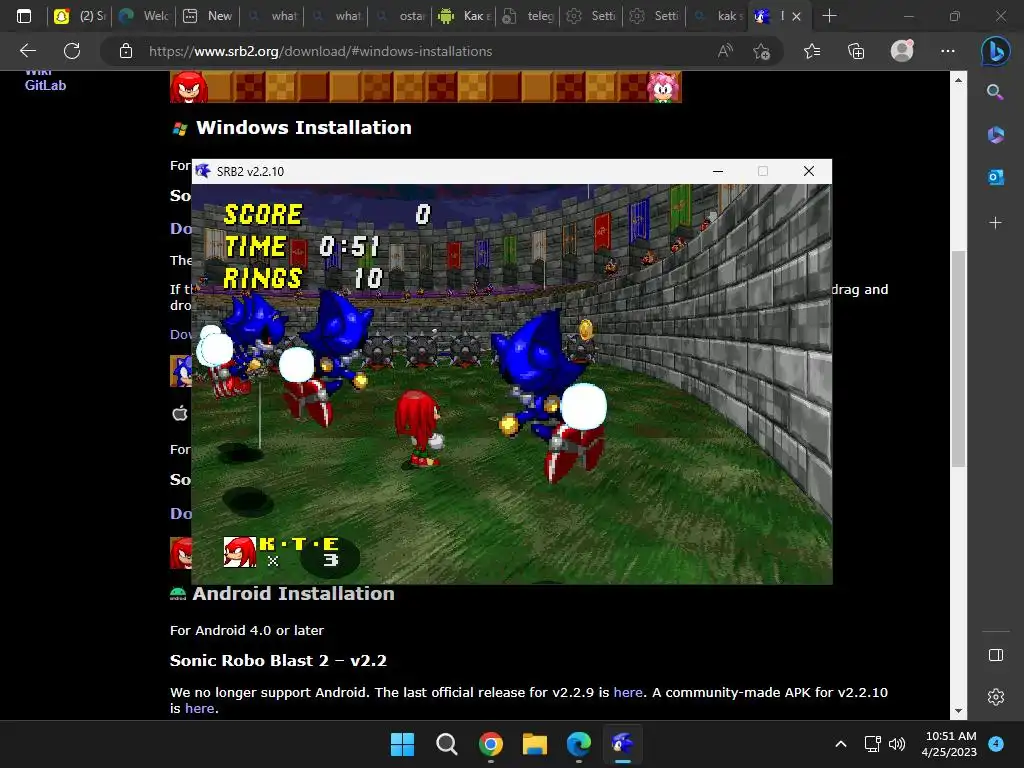Switch to the "ostar" search tab
Viewport: 1024px width, 768px height.
(x=400, y=16)
